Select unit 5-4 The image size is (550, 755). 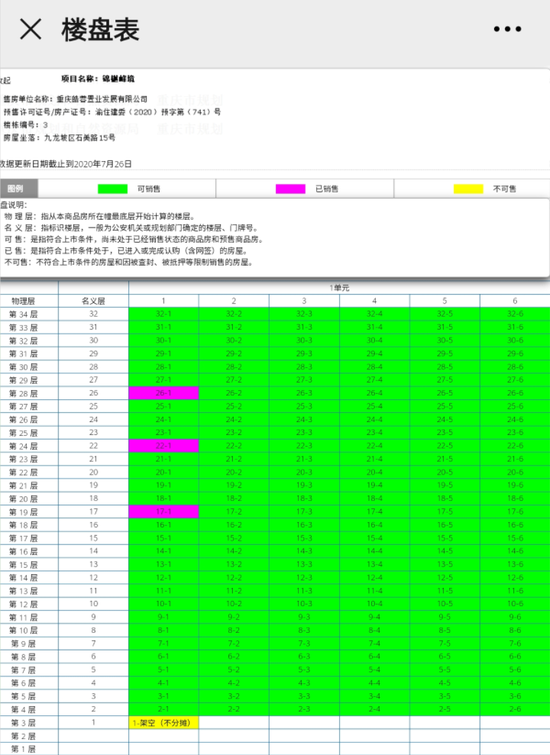[x=375, y=670]
